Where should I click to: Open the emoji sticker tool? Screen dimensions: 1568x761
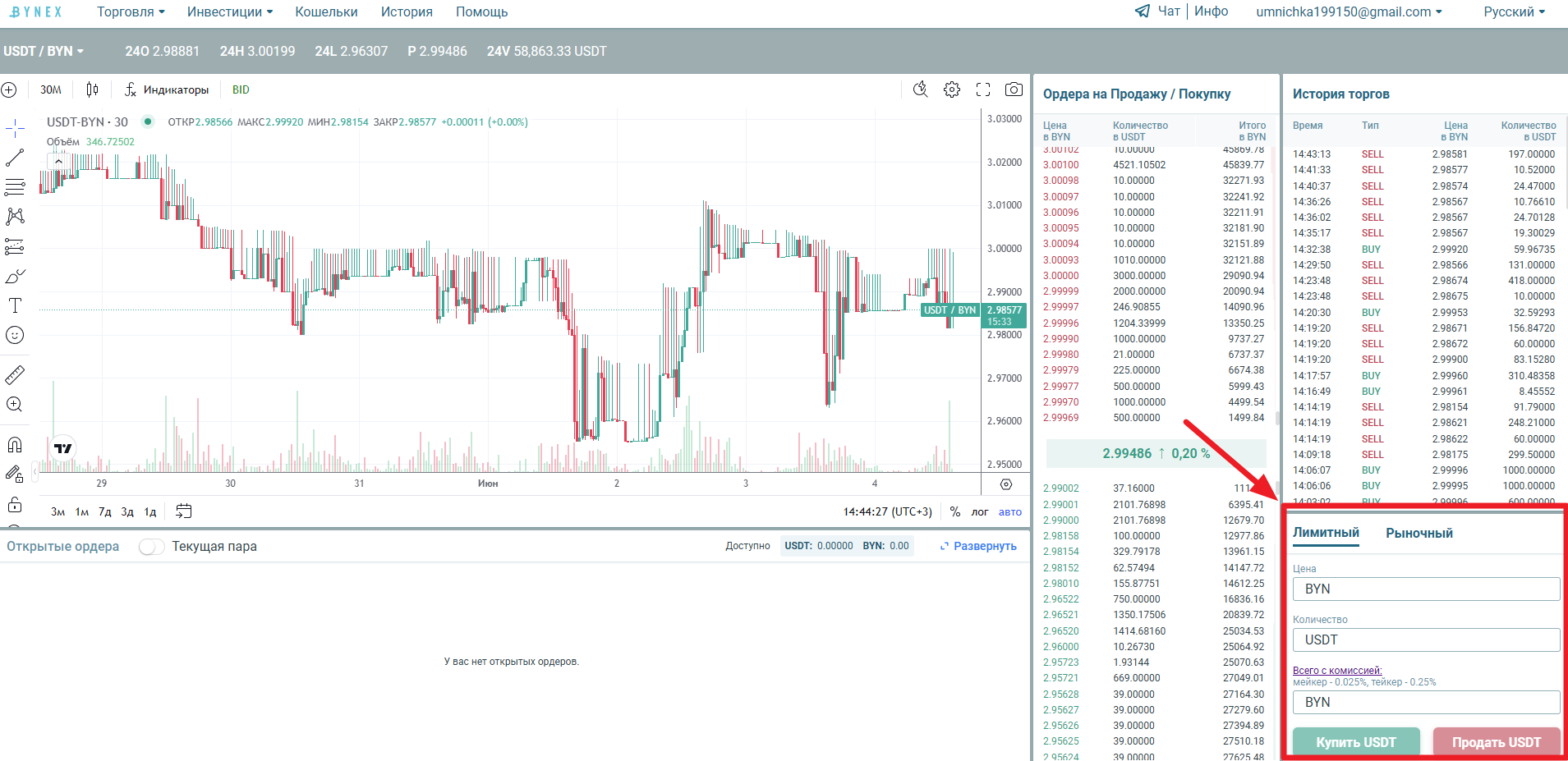coord(15,335)
